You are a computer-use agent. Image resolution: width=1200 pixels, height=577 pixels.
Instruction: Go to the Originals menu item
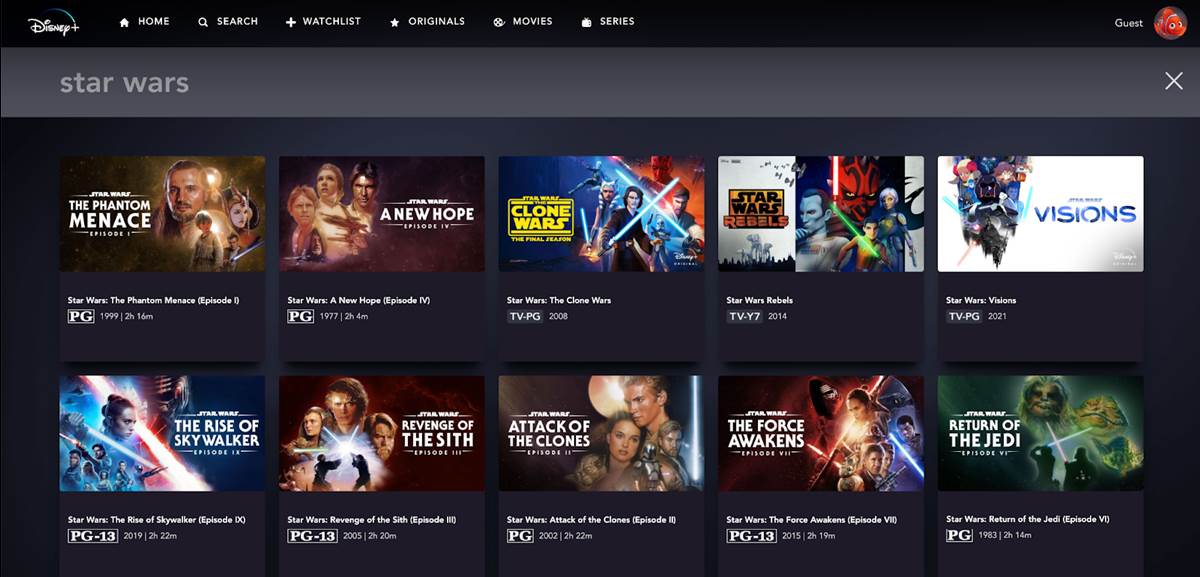[x=436, y=22]
